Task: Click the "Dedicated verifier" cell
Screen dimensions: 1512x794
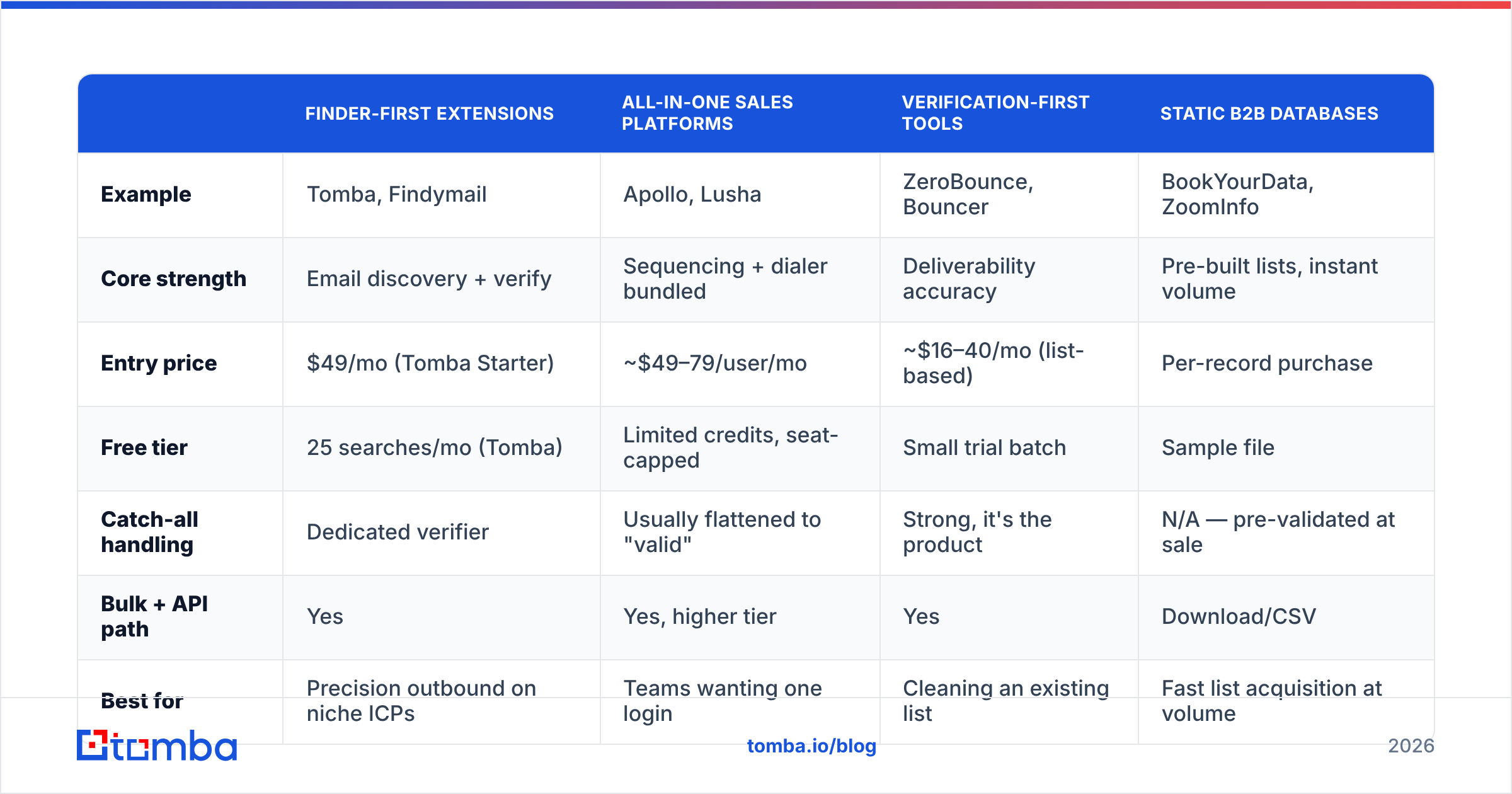Action: (x=442, y=533)
